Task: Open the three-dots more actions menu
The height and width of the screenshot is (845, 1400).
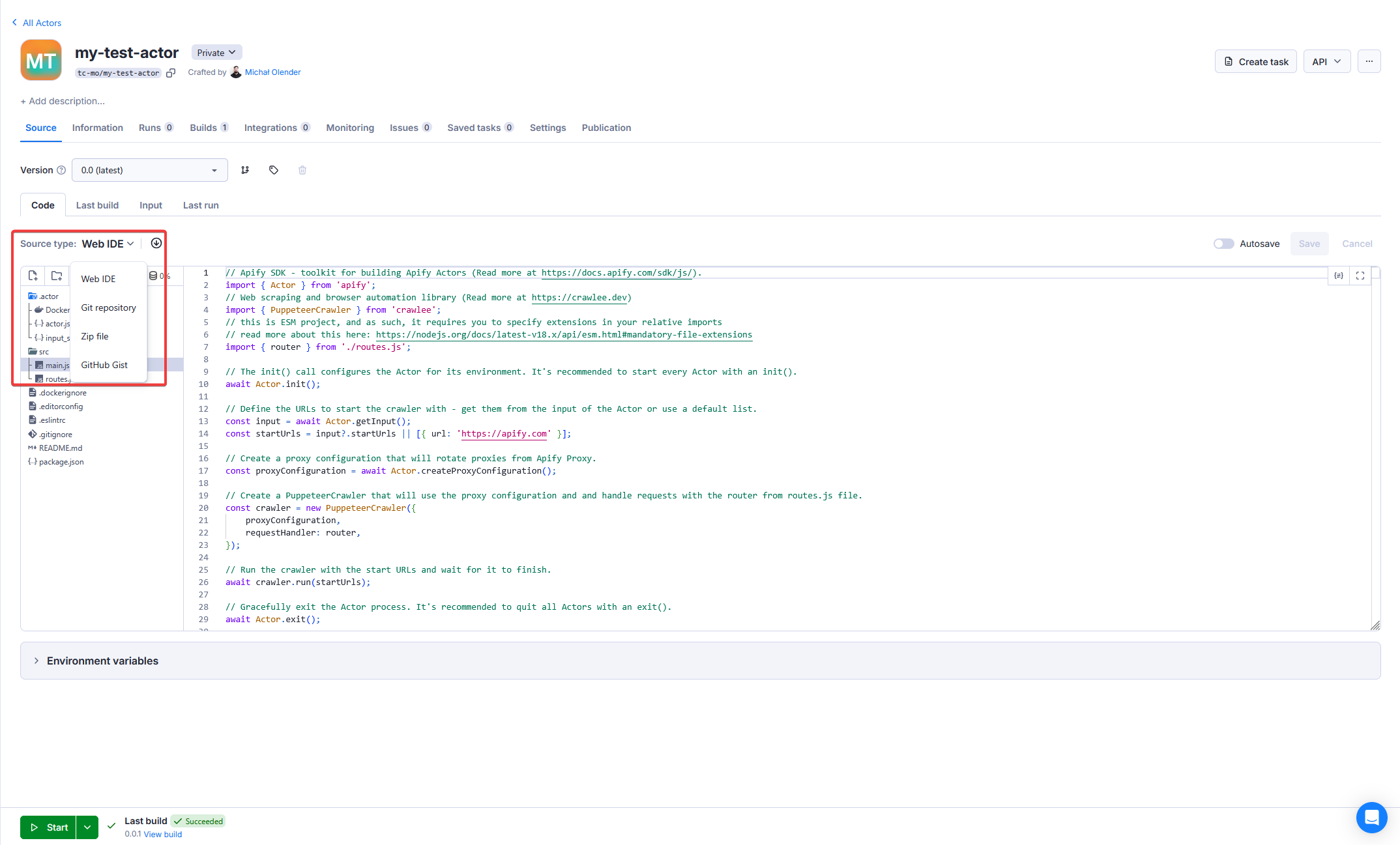Action: 1369,61
